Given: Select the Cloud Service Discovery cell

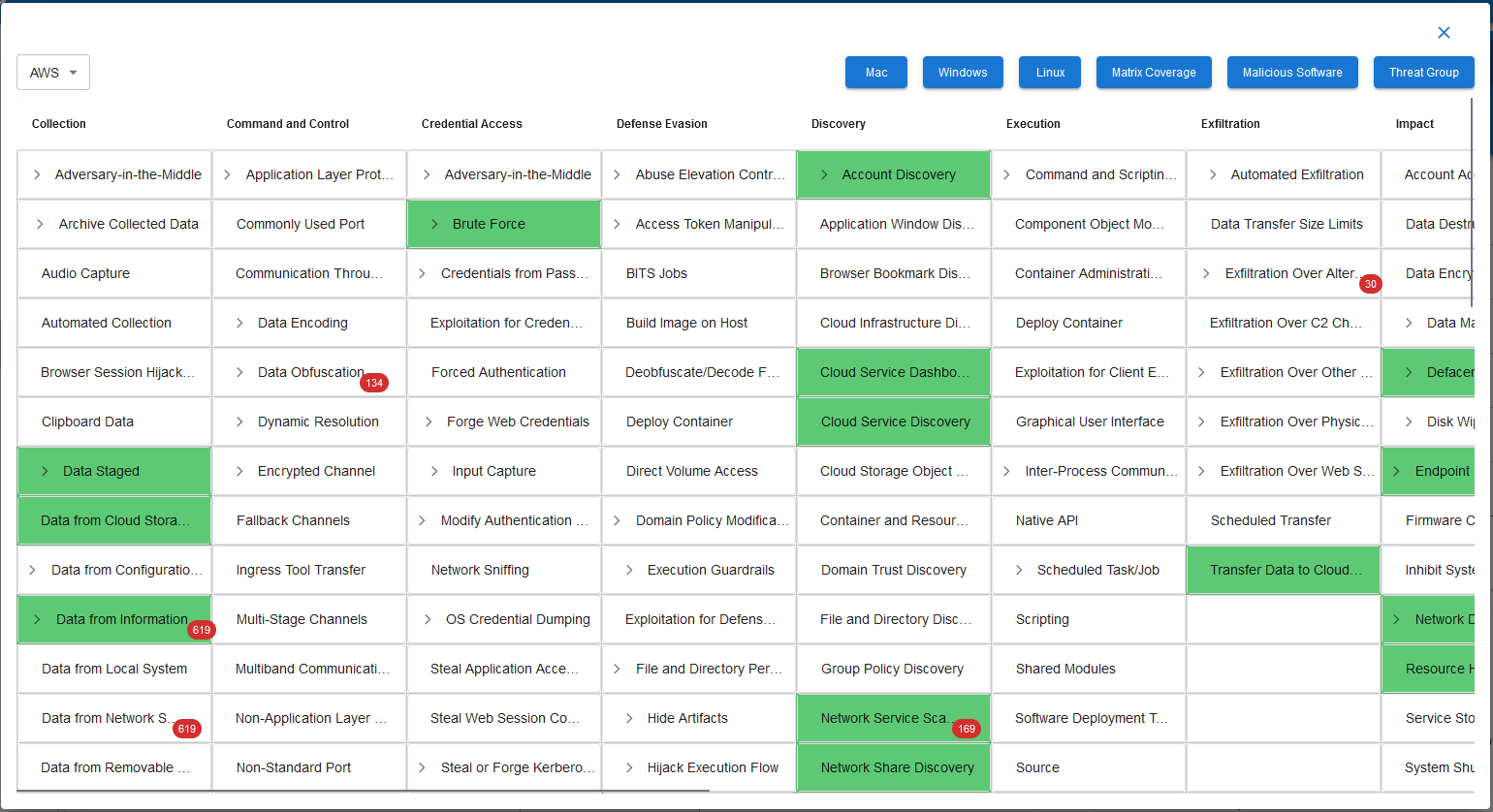Looking at the screenshot, I should point(894,422).
